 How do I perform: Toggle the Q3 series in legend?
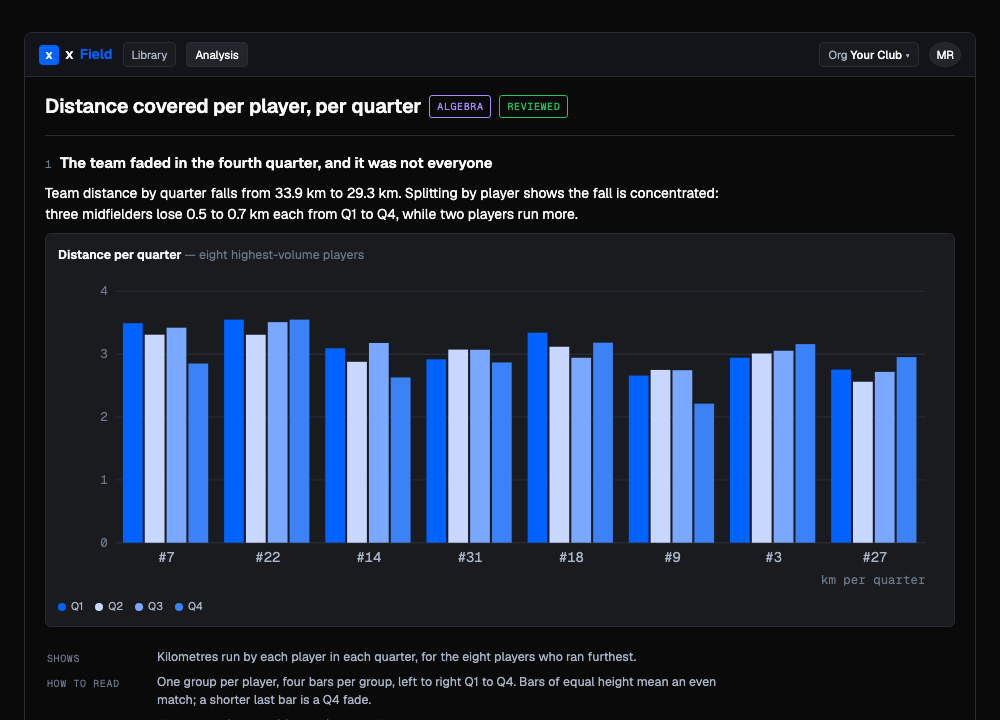pos(149,606)
